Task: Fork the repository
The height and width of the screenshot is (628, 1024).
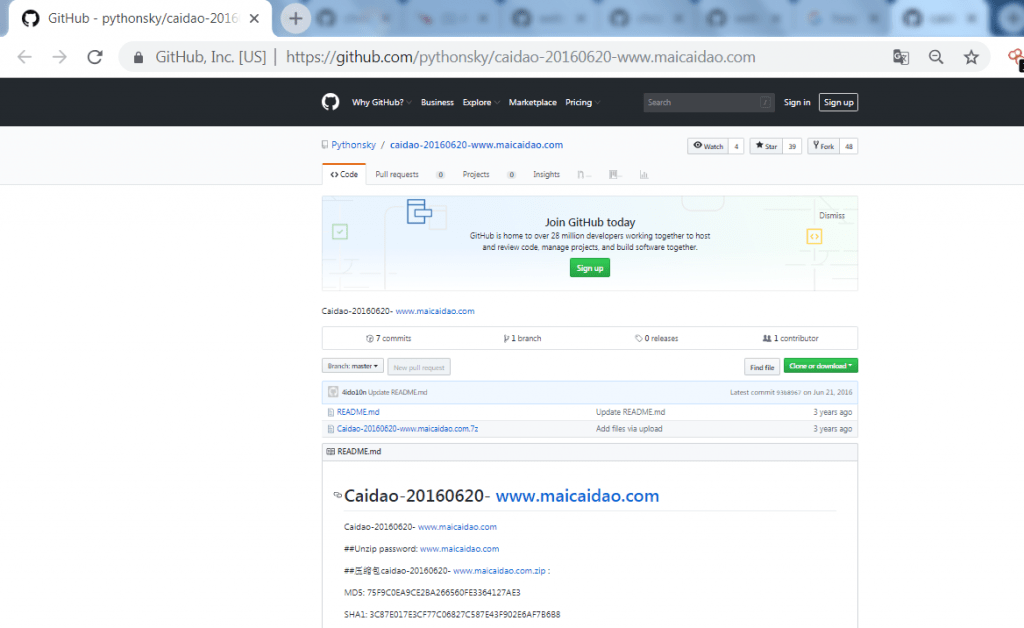Action: pos(824,146)
